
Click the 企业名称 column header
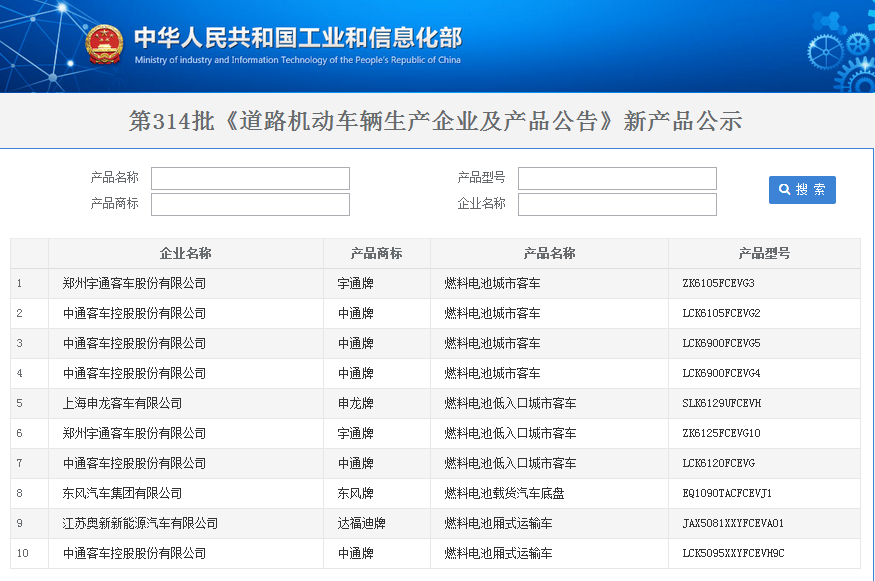tap(185, 253)
